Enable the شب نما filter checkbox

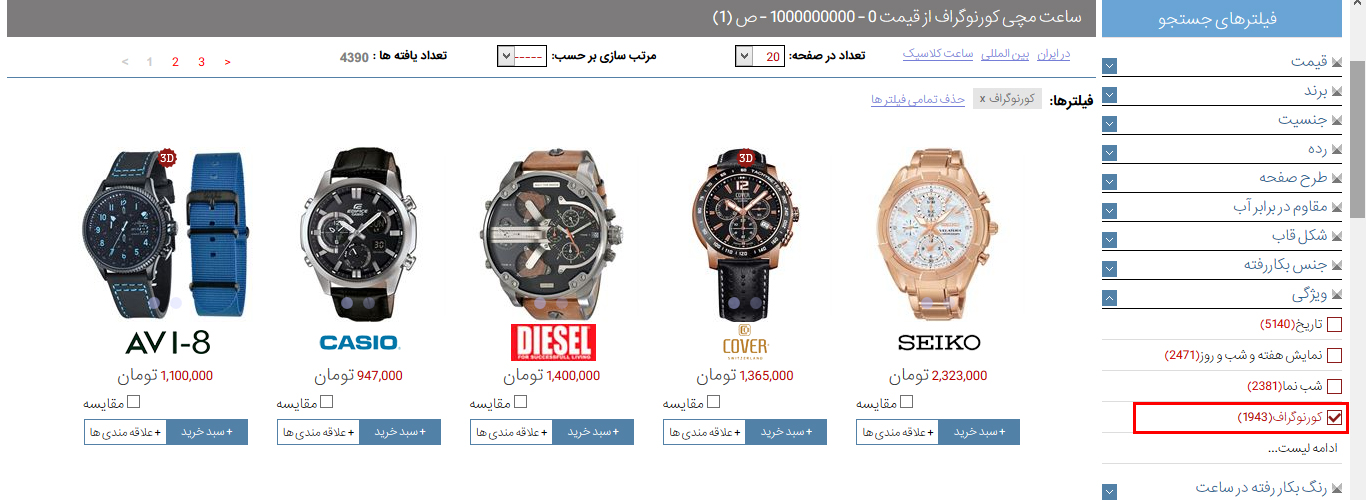click(x=1334, y=386)
